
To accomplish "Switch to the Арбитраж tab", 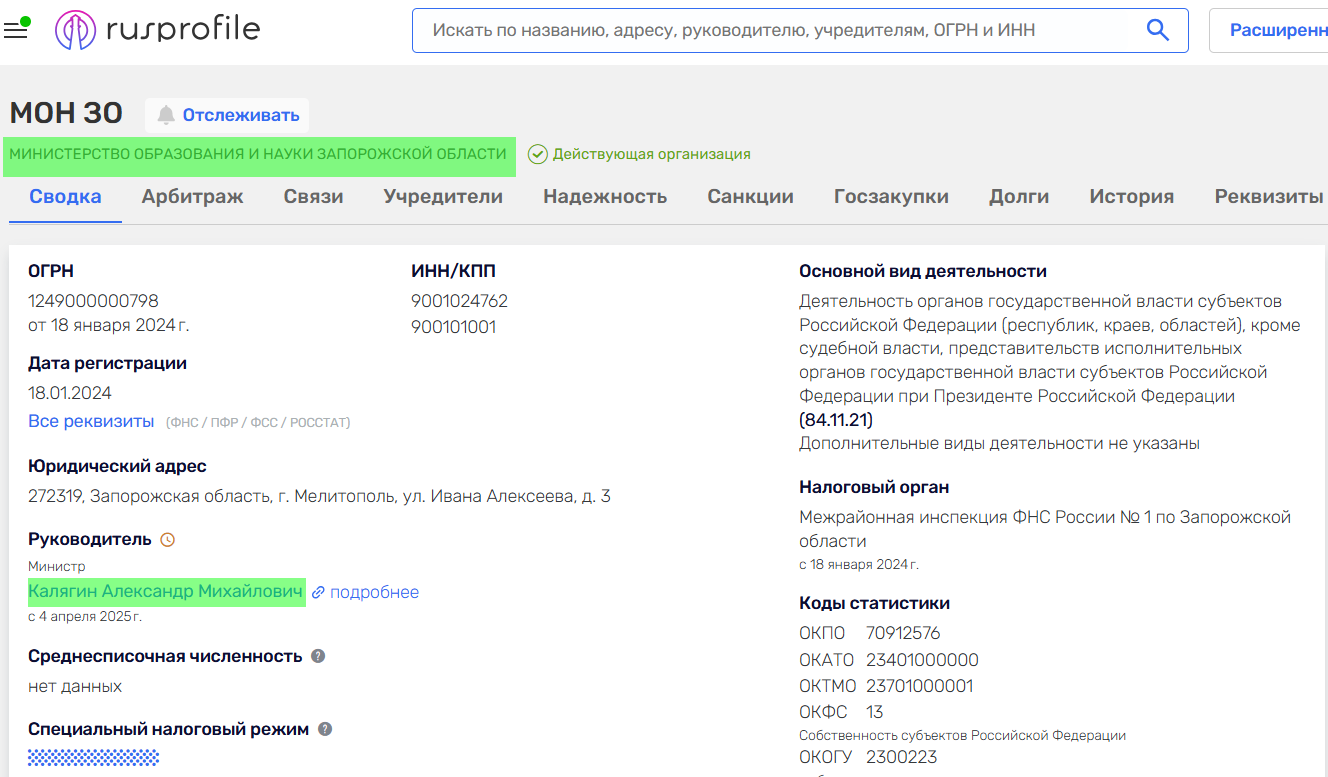I will (x=192, y=197).
